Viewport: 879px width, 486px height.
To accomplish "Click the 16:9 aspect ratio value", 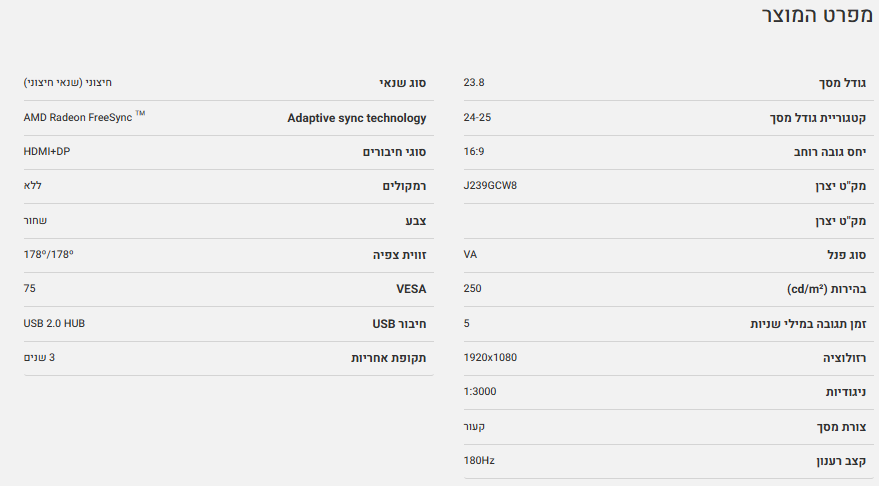I will click(x=474, y=151).
